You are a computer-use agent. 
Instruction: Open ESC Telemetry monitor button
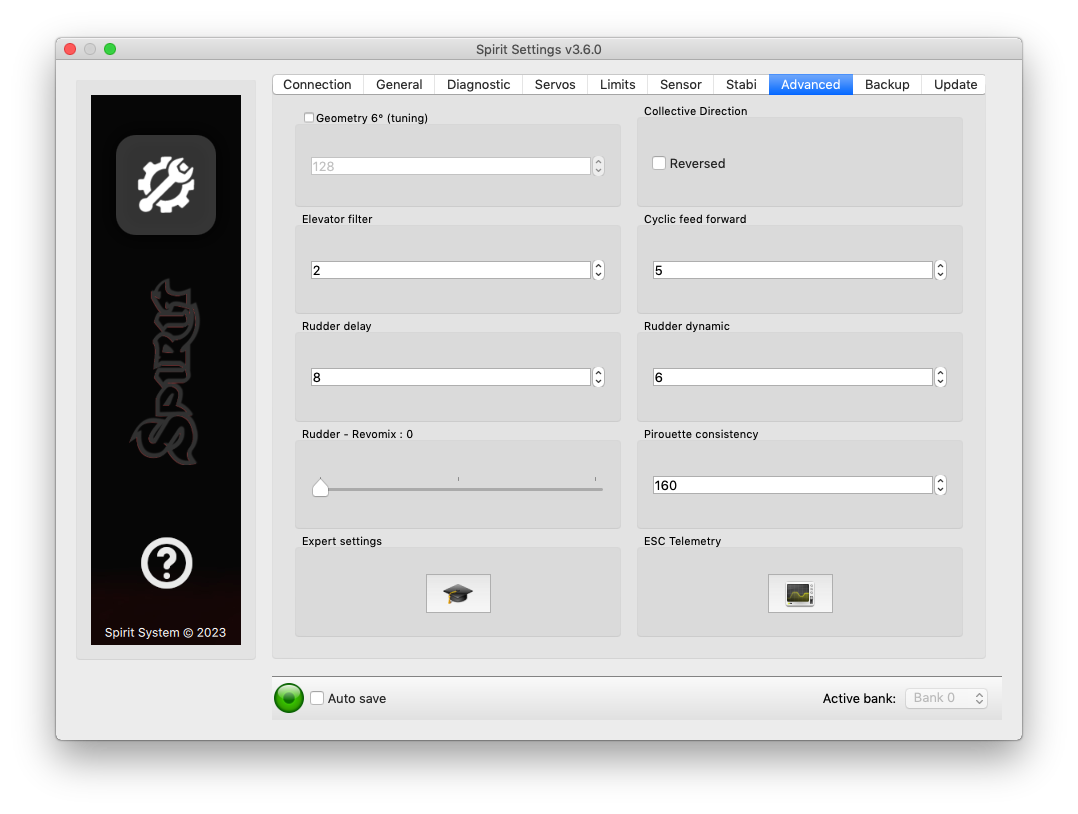tap(800, 593)
